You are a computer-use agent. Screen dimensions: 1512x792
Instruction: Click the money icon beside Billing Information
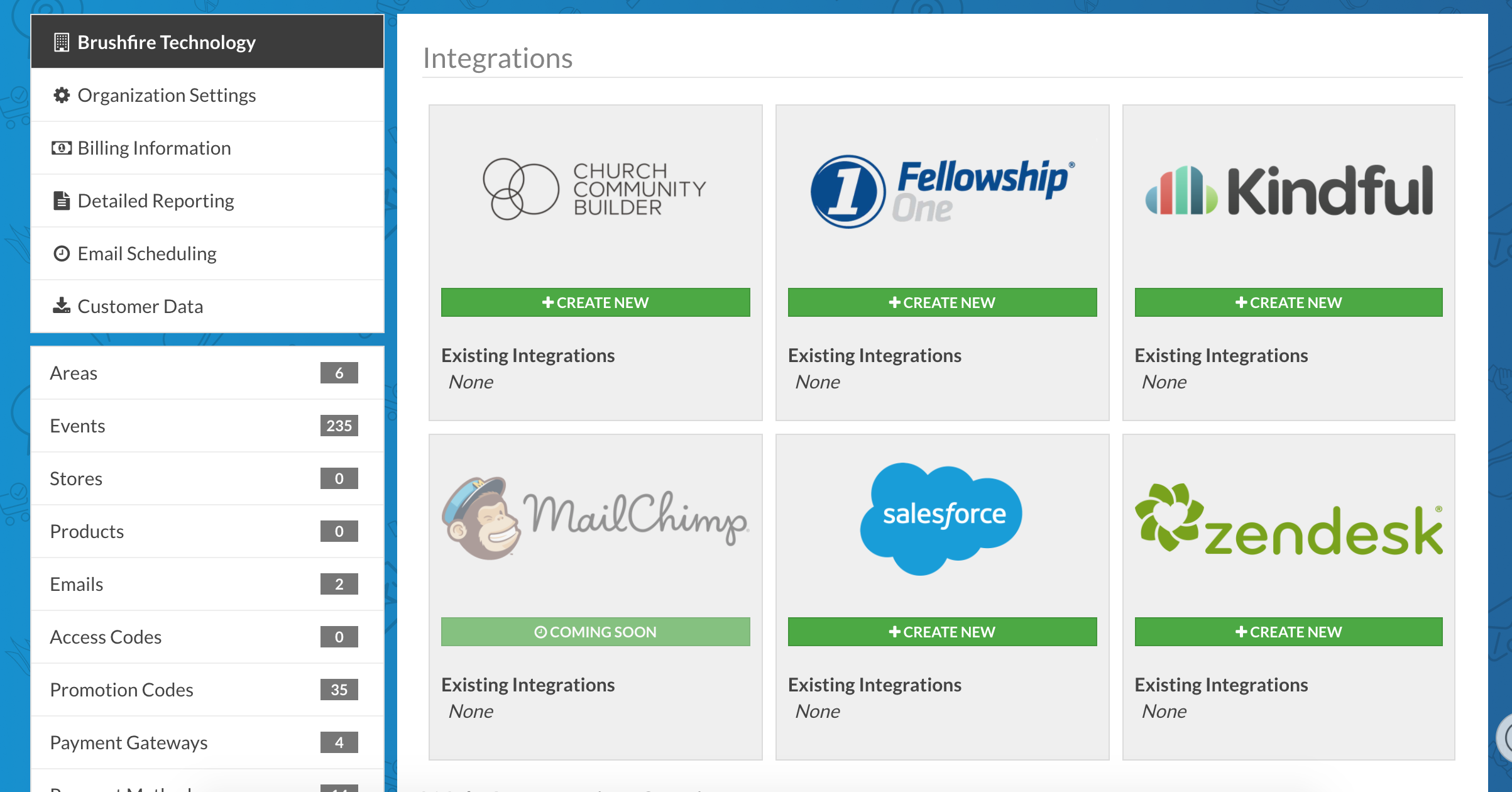(61, 148)
